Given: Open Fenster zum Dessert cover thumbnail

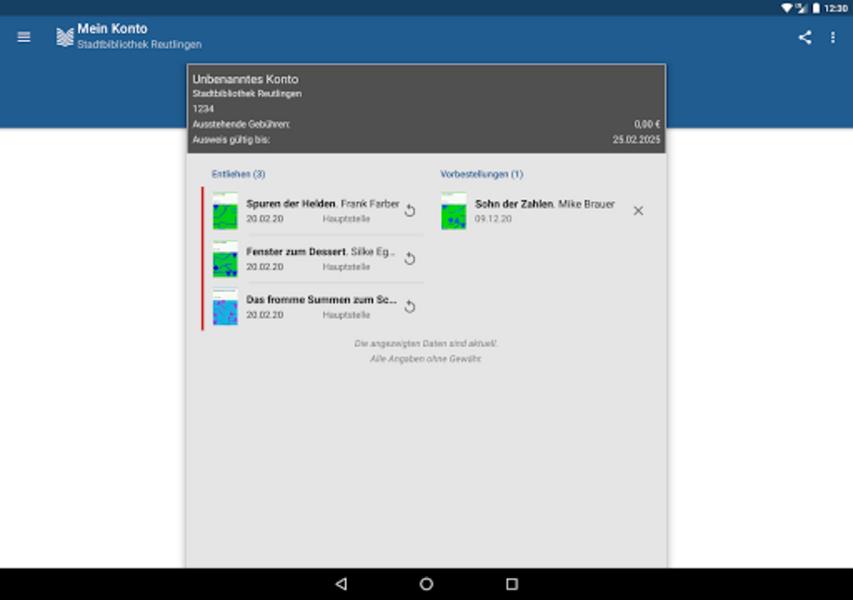Looking at the screenshot, I should pos(225,259).
